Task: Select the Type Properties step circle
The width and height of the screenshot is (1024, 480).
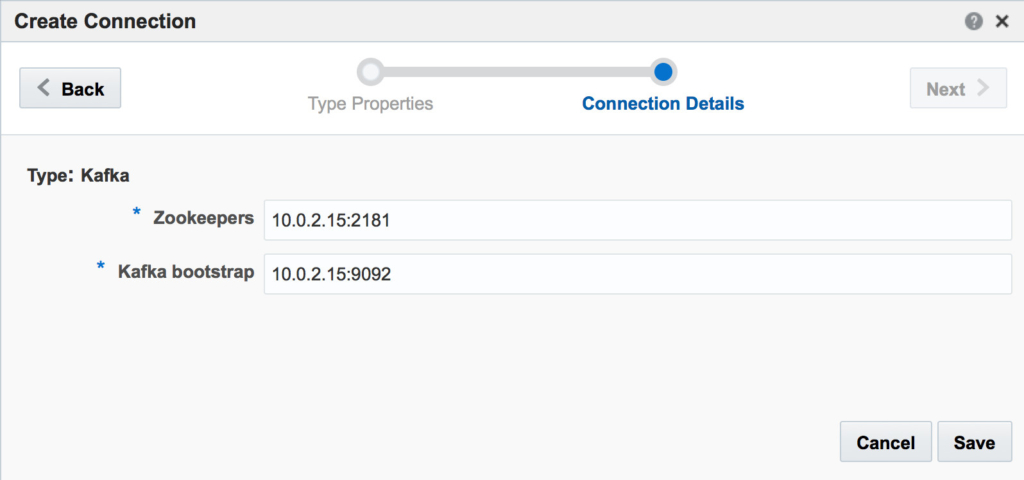Action: point(370,72)
